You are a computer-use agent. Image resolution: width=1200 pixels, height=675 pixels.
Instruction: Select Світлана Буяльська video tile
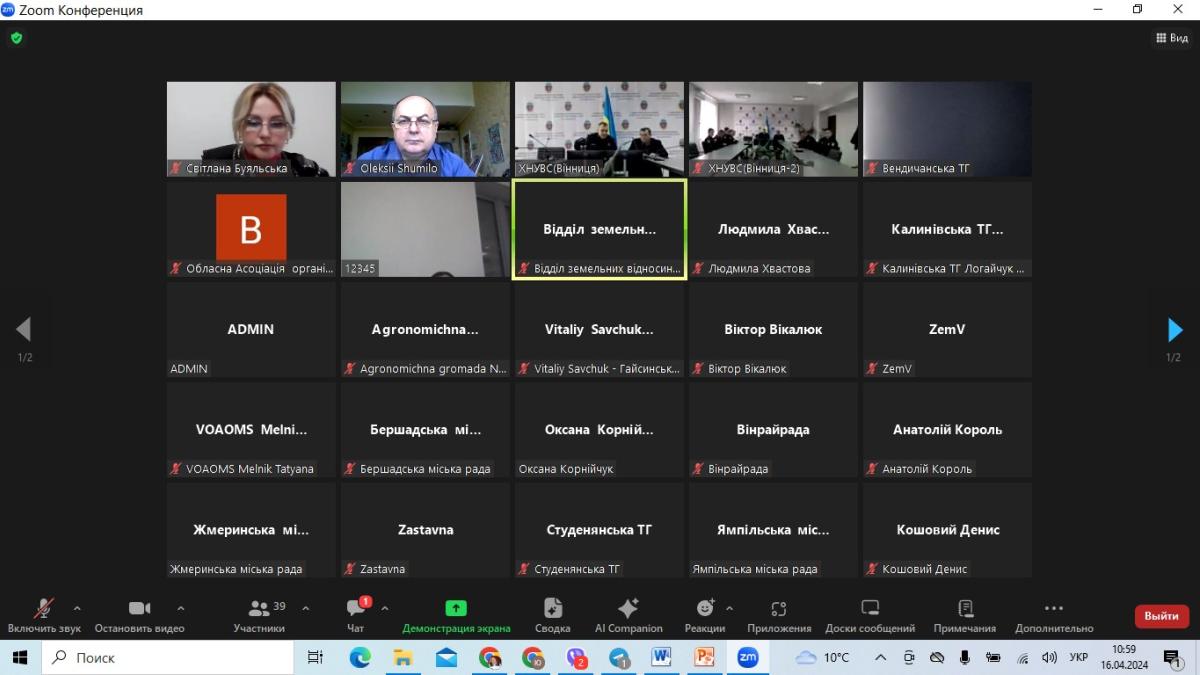(251, 129)
